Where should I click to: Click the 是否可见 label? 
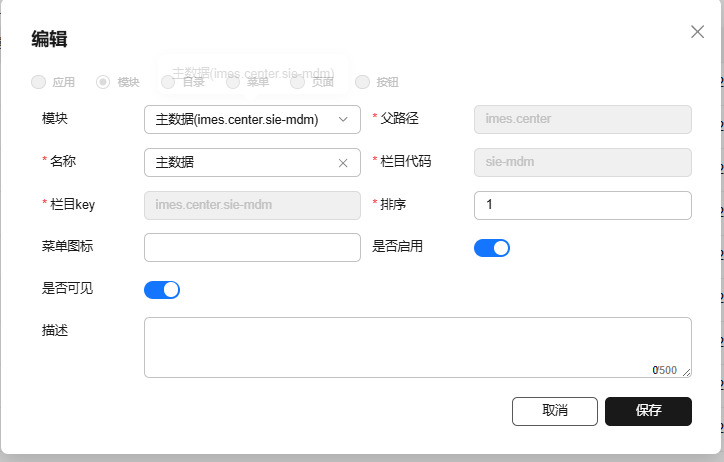tap(67, 288)
